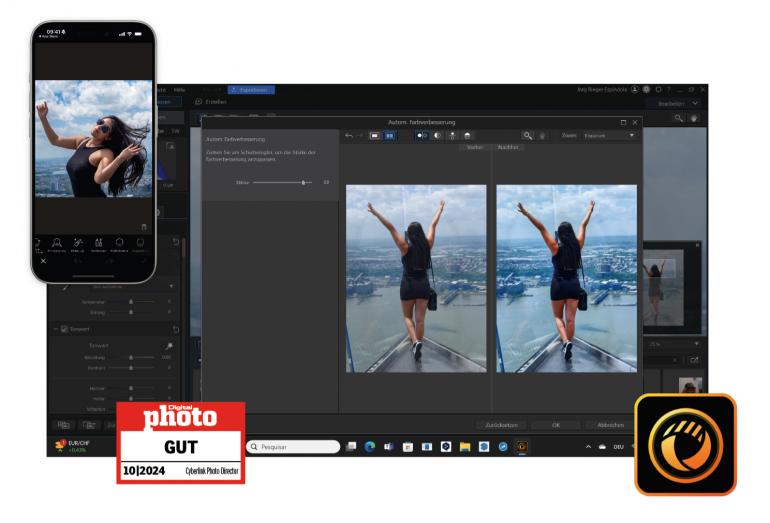Open Zoom dropdown showing Einpassen
Image resolution: width=770 pixels, height=523 pixels.
click(609, 136)
